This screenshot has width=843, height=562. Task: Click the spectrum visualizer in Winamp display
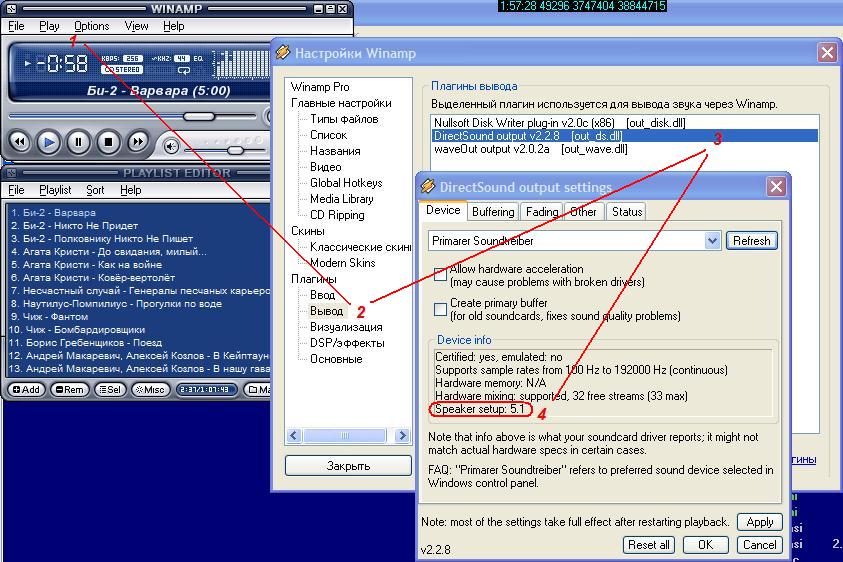point(241,64)
